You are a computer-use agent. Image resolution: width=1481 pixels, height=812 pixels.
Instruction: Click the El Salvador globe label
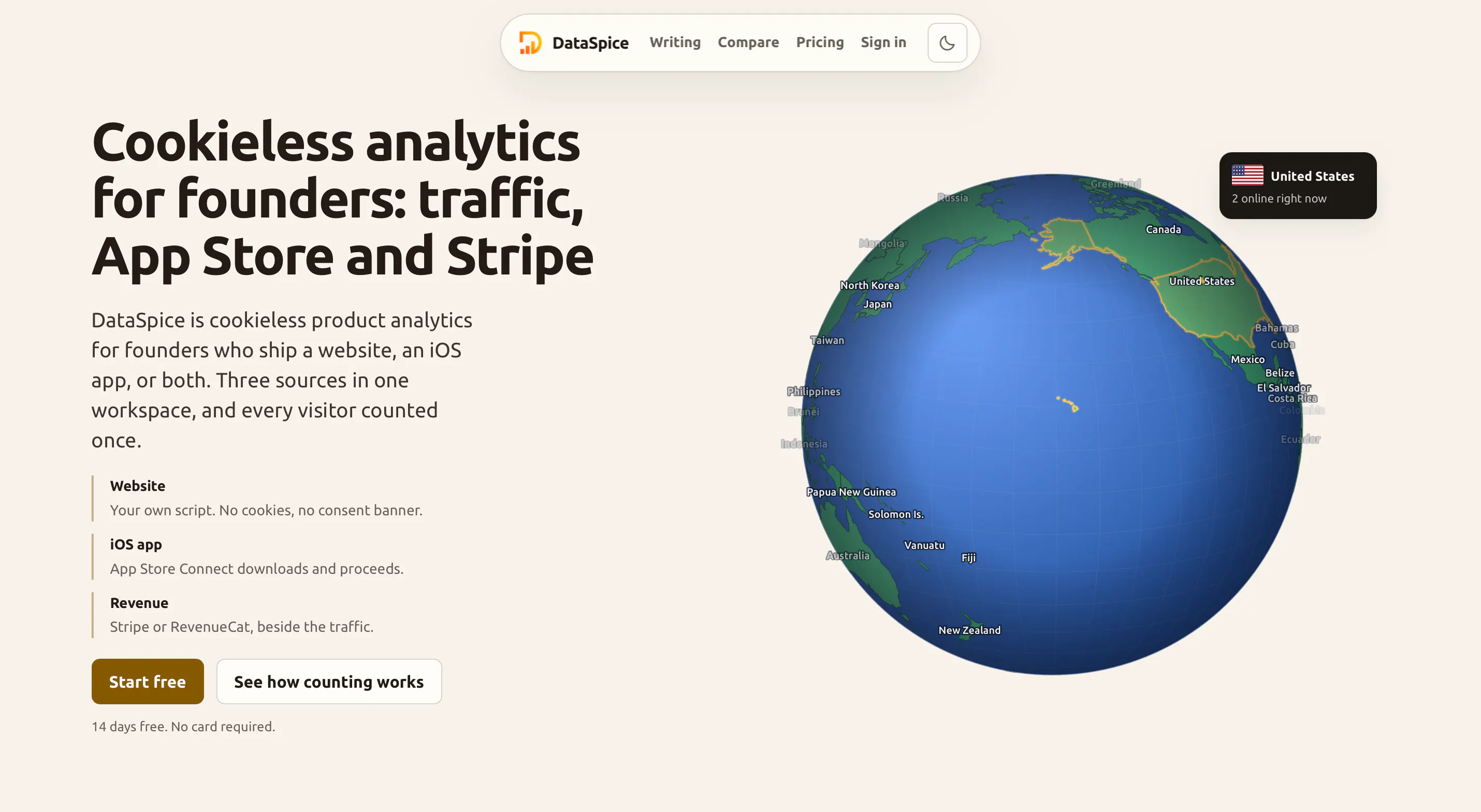pyautogui.click(x=1284, y=388)
